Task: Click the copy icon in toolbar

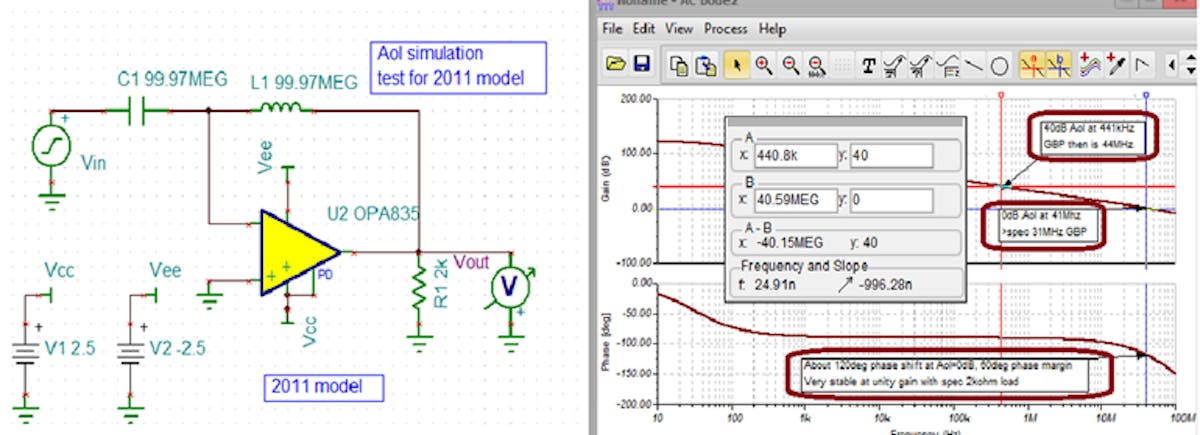Action: [679, 66]
